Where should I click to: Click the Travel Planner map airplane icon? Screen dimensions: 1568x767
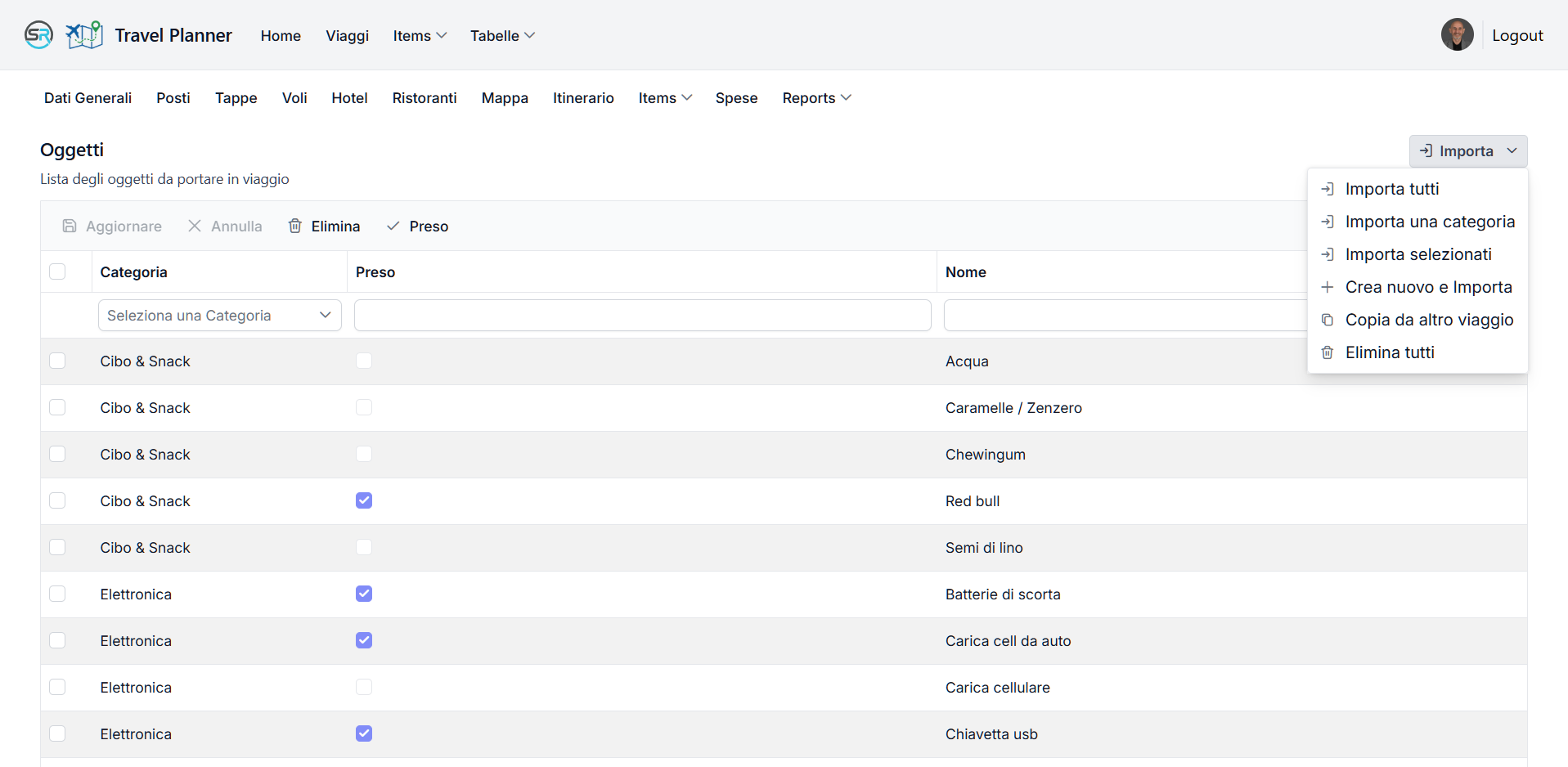84,35
